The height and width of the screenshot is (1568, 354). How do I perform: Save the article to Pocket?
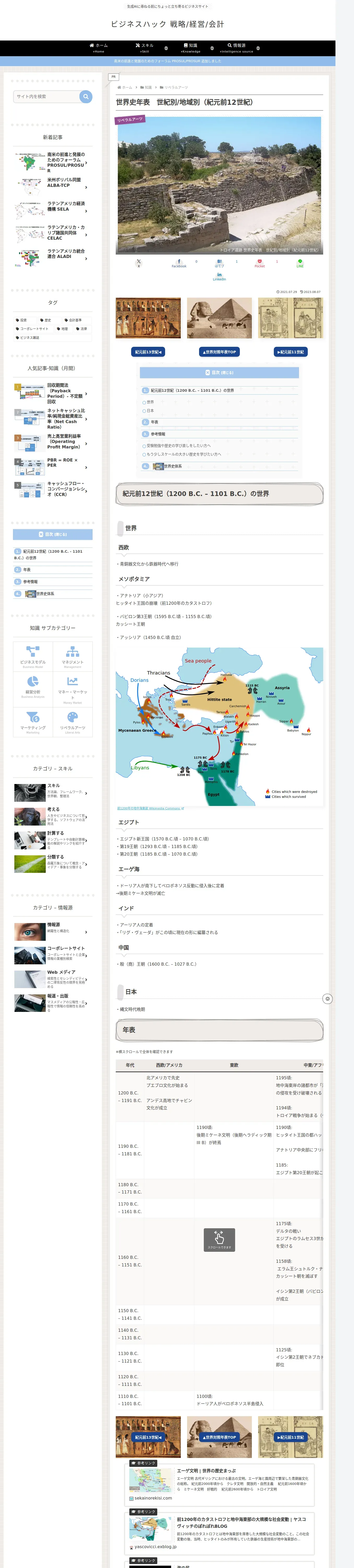click(260, 263)
